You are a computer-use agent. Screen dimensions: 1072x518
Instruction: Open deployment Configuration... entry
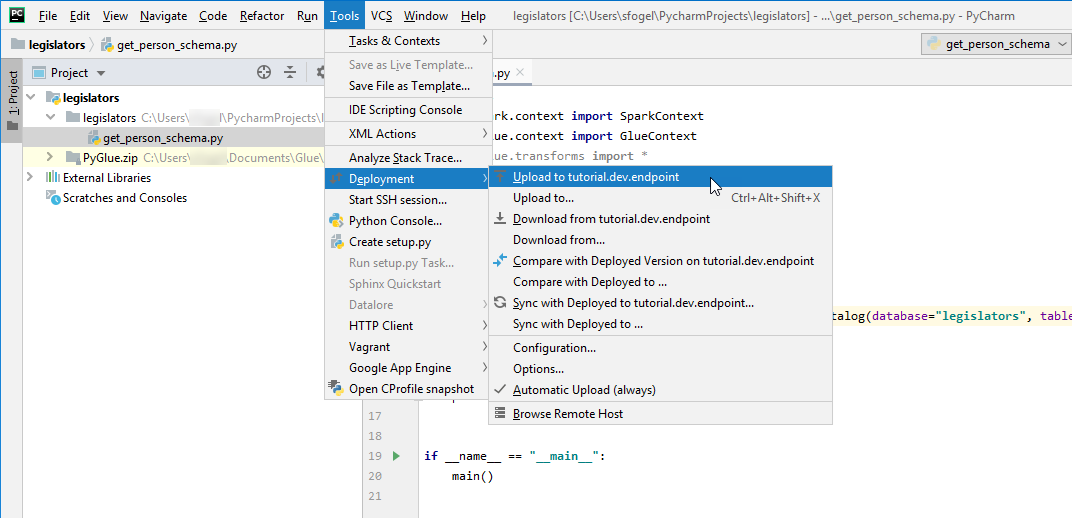554,348
